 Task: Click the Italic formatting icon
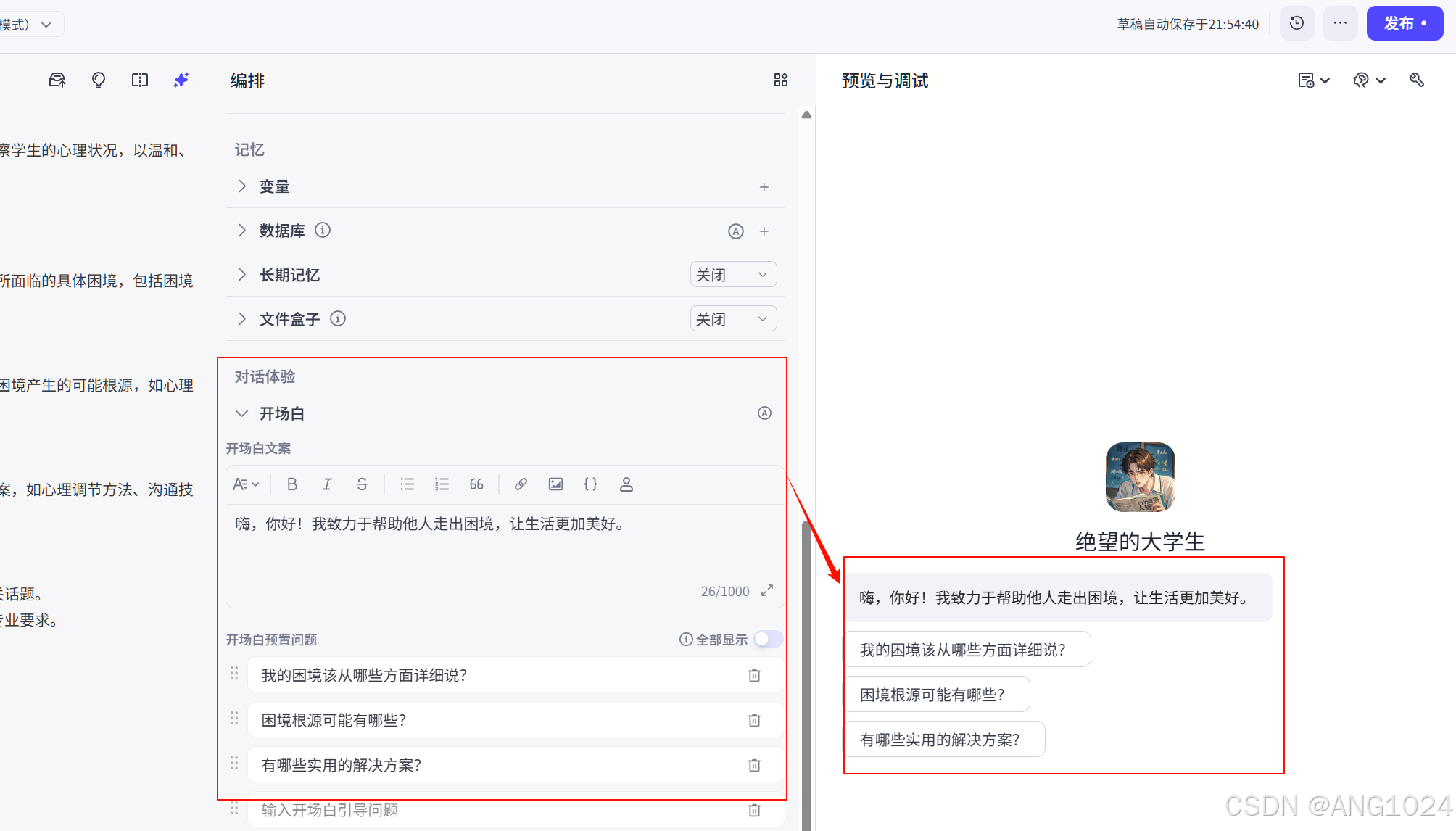[x=327, y=484]
